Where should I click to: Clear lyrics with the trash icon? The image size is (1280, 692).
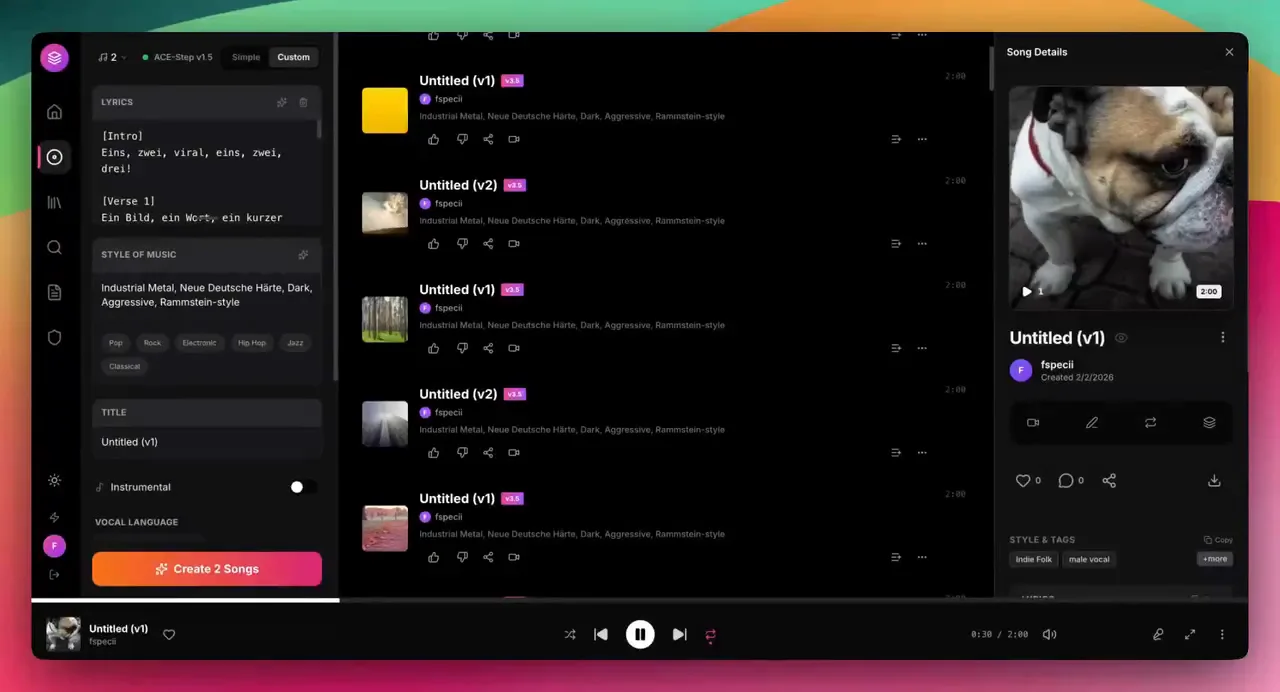coord(304,102)
